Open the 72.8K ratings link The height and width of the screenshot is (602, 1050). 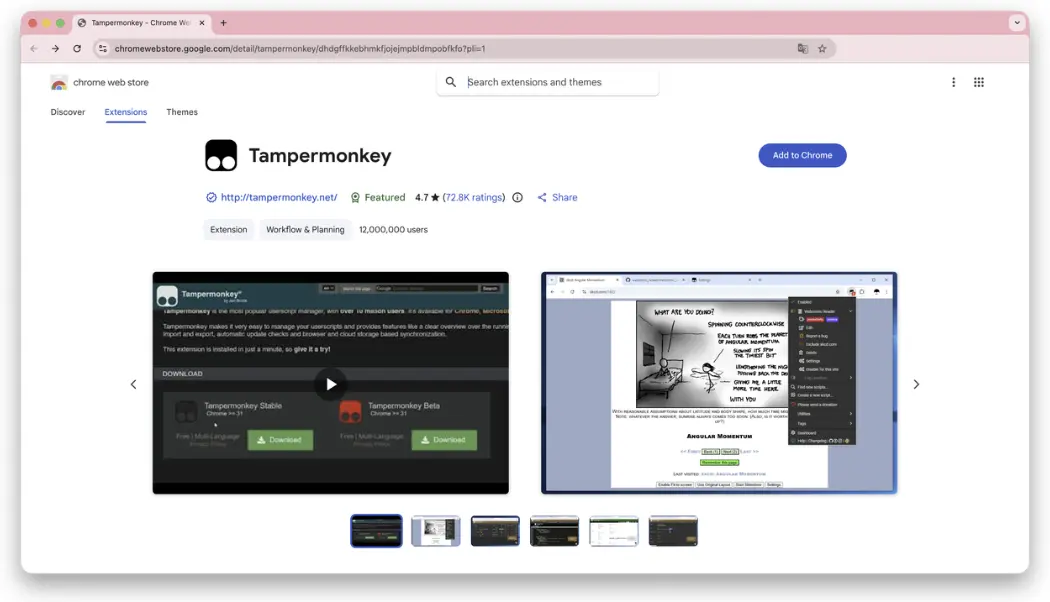tap(473, 198)
